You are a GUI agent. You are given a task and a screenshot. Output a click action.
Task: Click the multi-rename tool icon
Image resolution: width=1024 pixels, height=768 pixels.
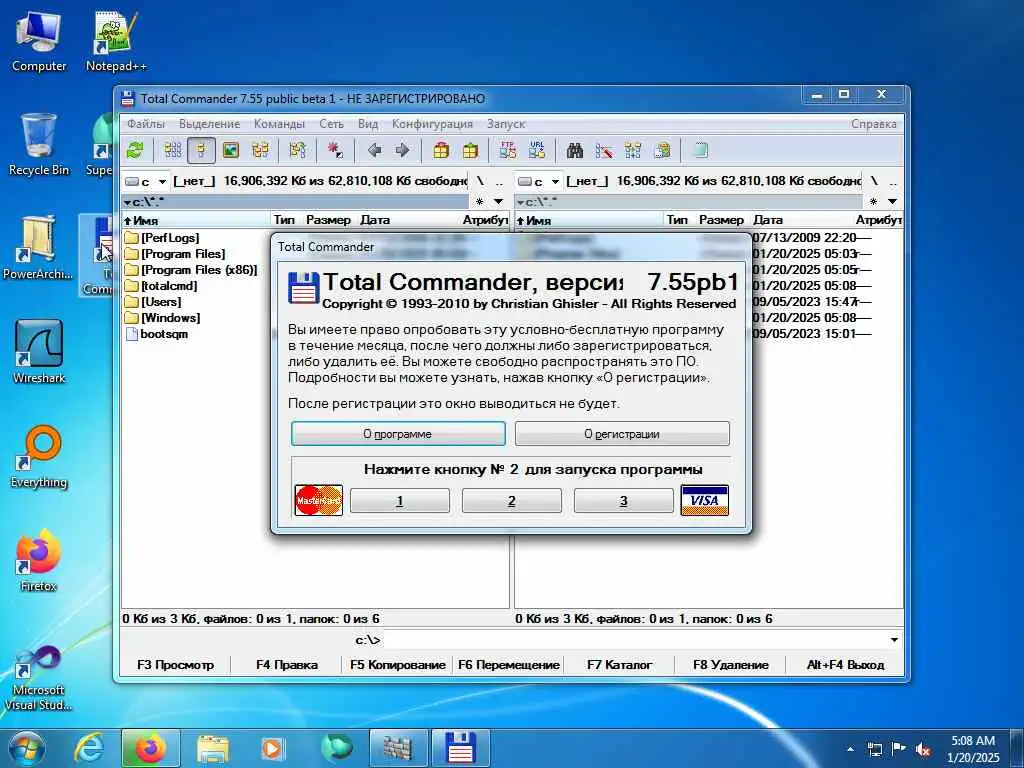tap(604, 151)
